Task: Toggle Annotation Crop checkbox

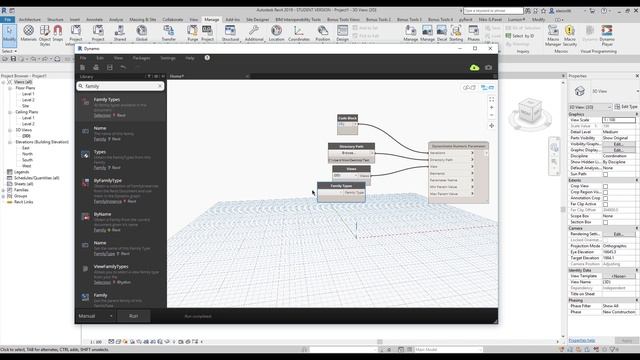Action: [605, 198]
